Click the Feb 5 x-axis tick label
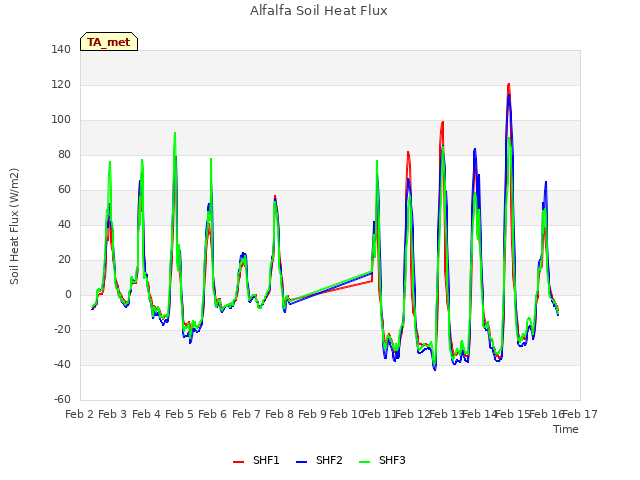Viewport: 640px width, 480px height. 180,414
